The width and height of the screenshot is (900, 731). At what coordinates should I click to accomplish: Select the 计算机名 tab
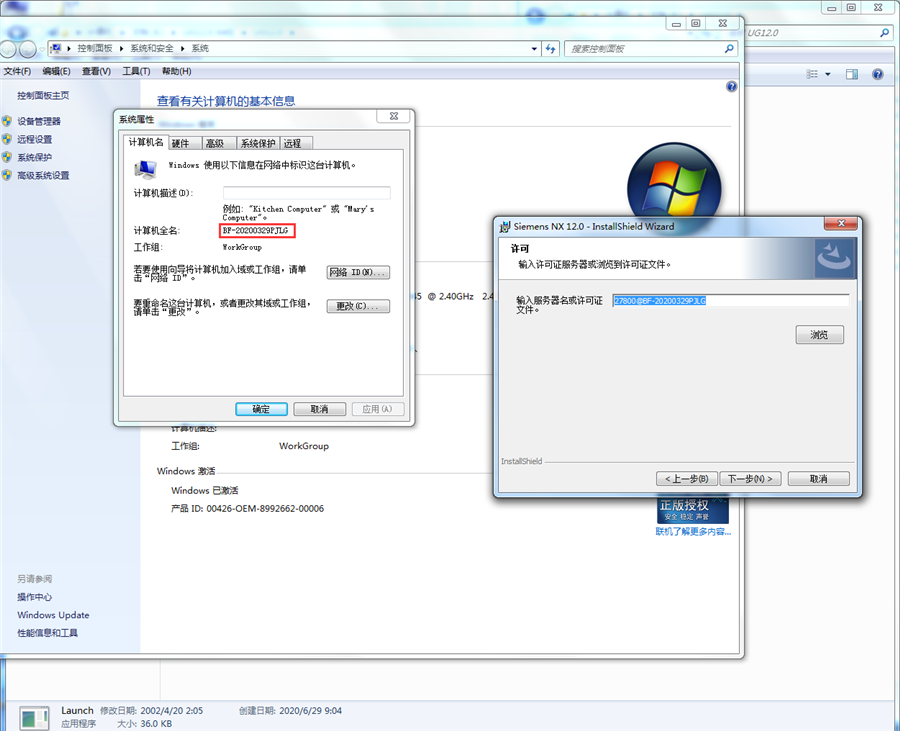[146, 142]
